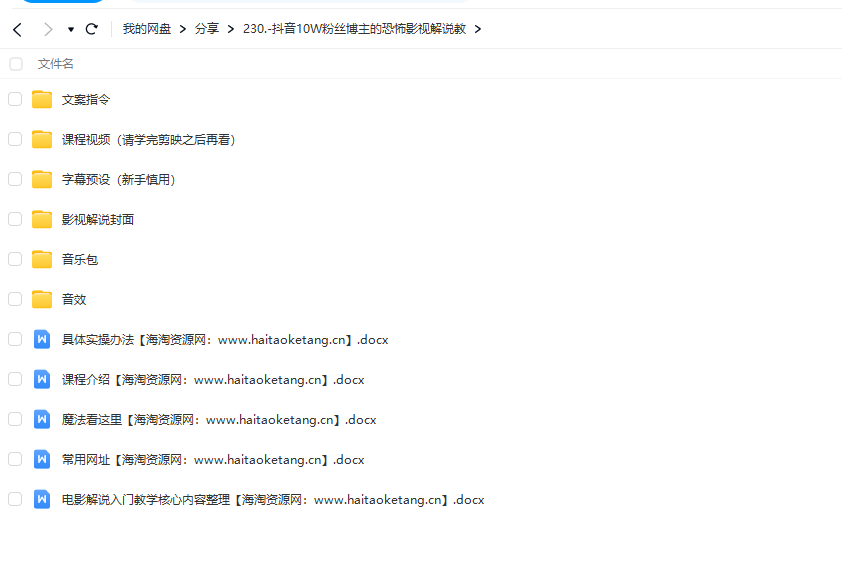Click the 常用网址 docx file icon
Image resolution: width=842 pixels, height=567 pixels.
(x=41, y=459)
